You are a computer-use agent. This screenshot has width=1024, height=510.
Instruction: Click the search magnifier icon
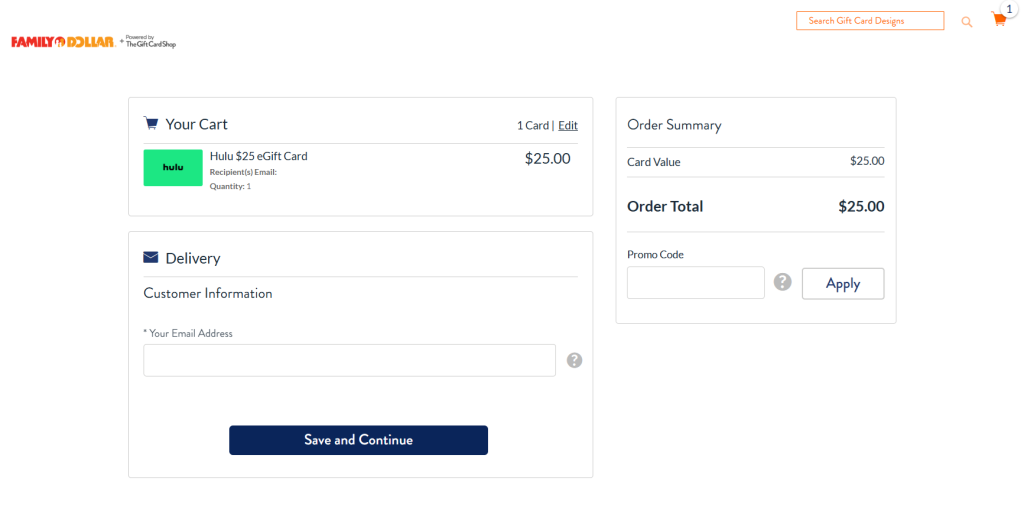pyautogui.click(x=966, y=21)
